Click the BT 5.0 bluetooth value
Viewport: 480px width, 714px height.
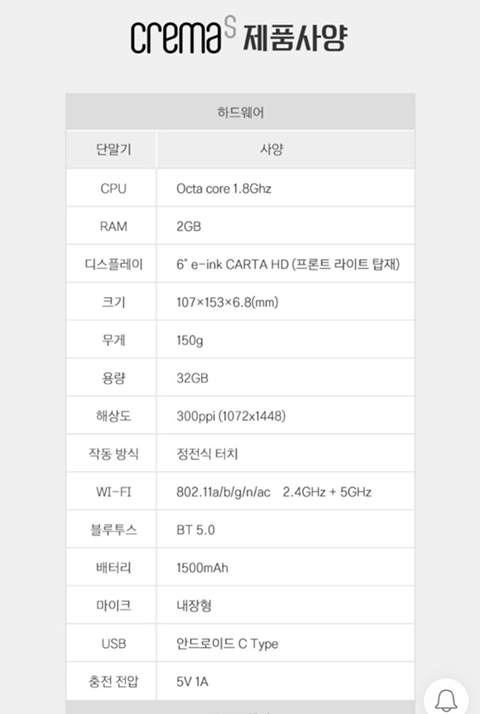click(195, 530)
